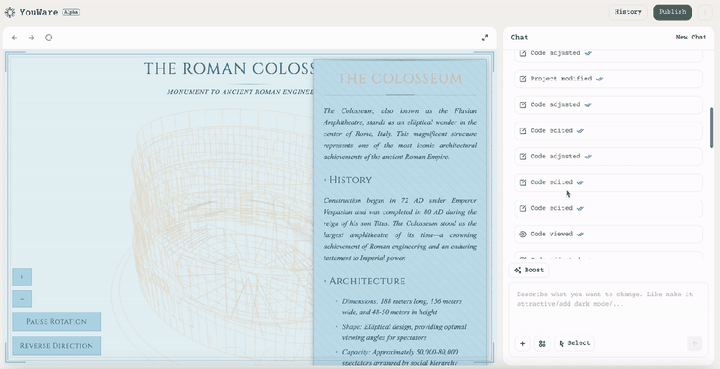The image size is (720, 369).
Task: Click the browser back arrow icon
Action: pyautogui.click(x=15, y=38)
